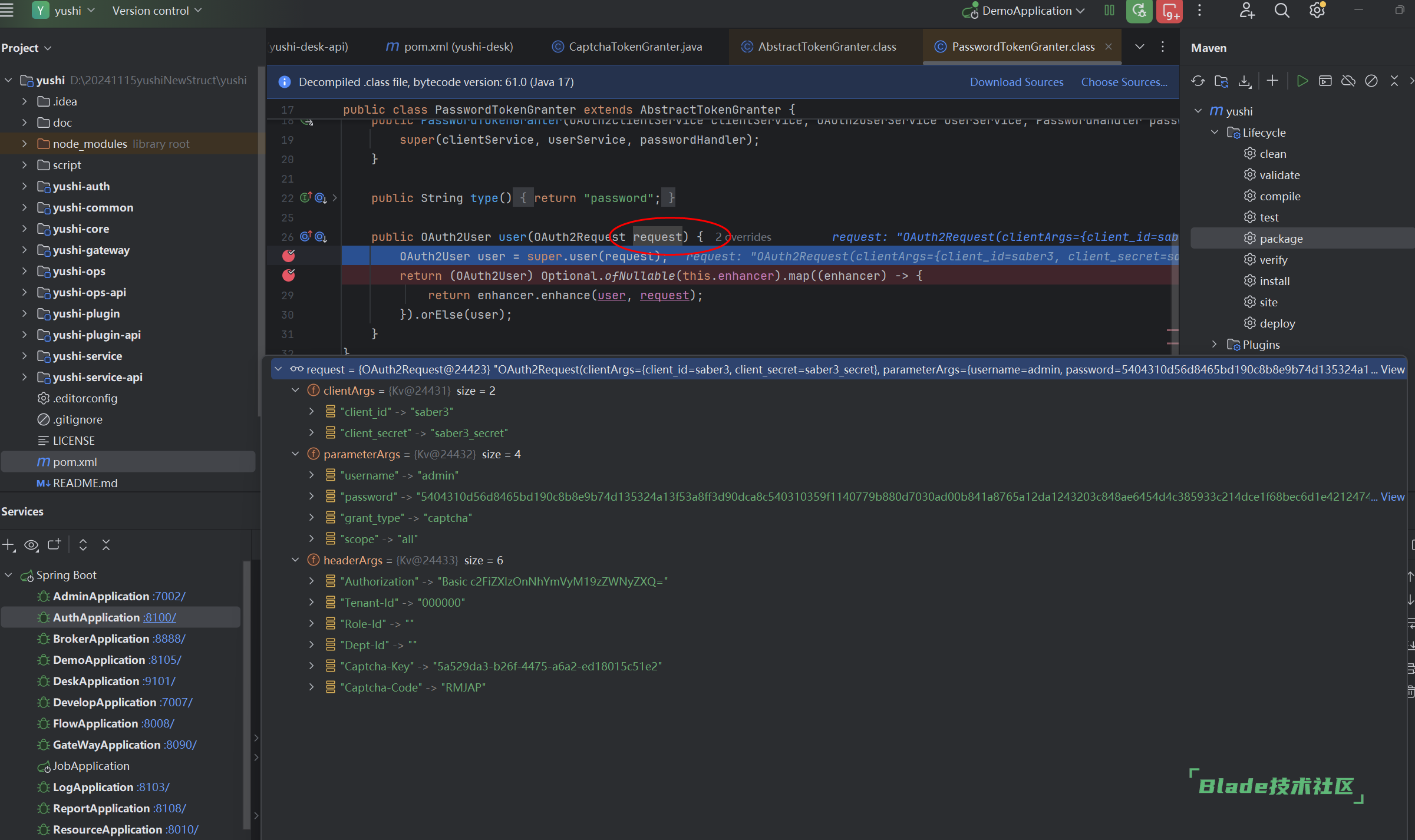This screenshot has width=1415, height=840.
Task: Expand the yushi-gateway module folder
Action: click(x=24, y=250)
